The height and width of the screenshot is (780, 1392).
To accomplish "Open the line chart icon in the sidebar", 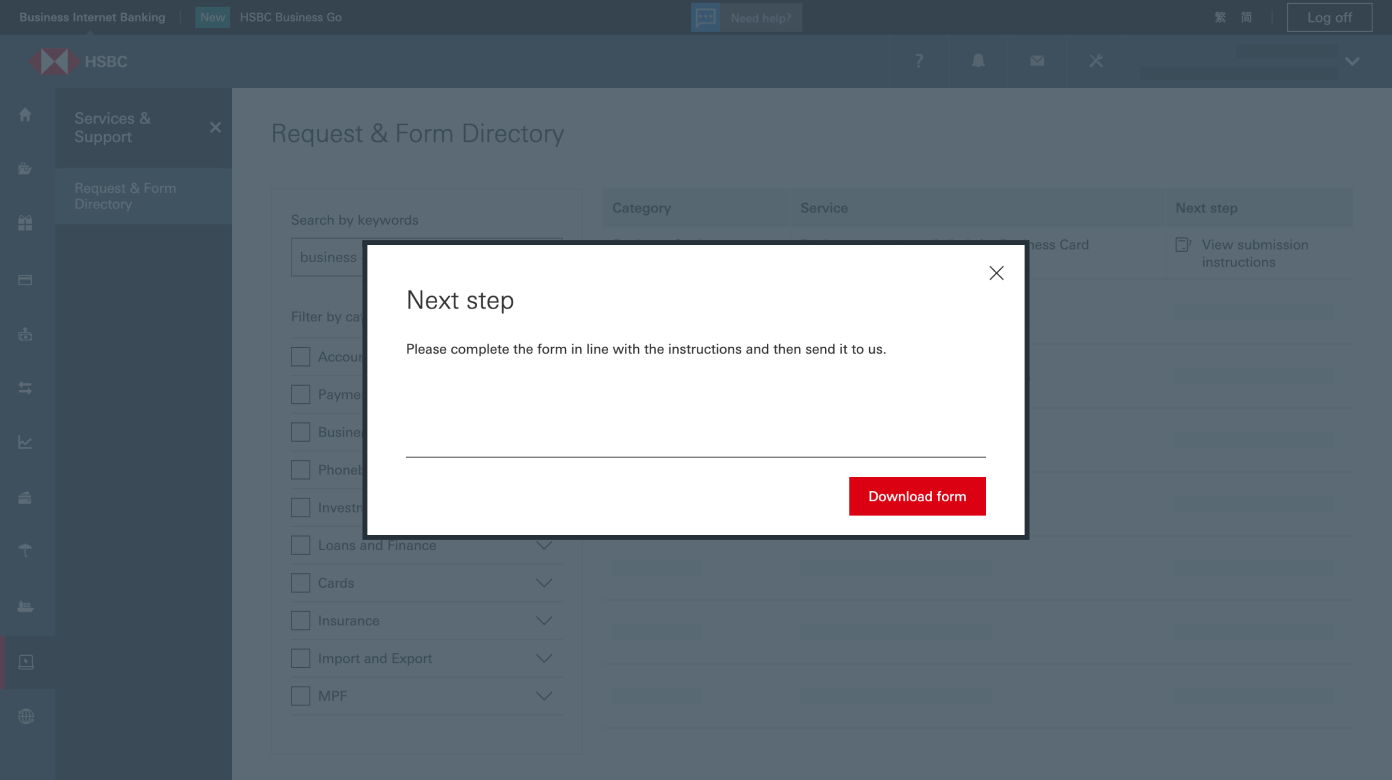I will click(x=25, y=441).
